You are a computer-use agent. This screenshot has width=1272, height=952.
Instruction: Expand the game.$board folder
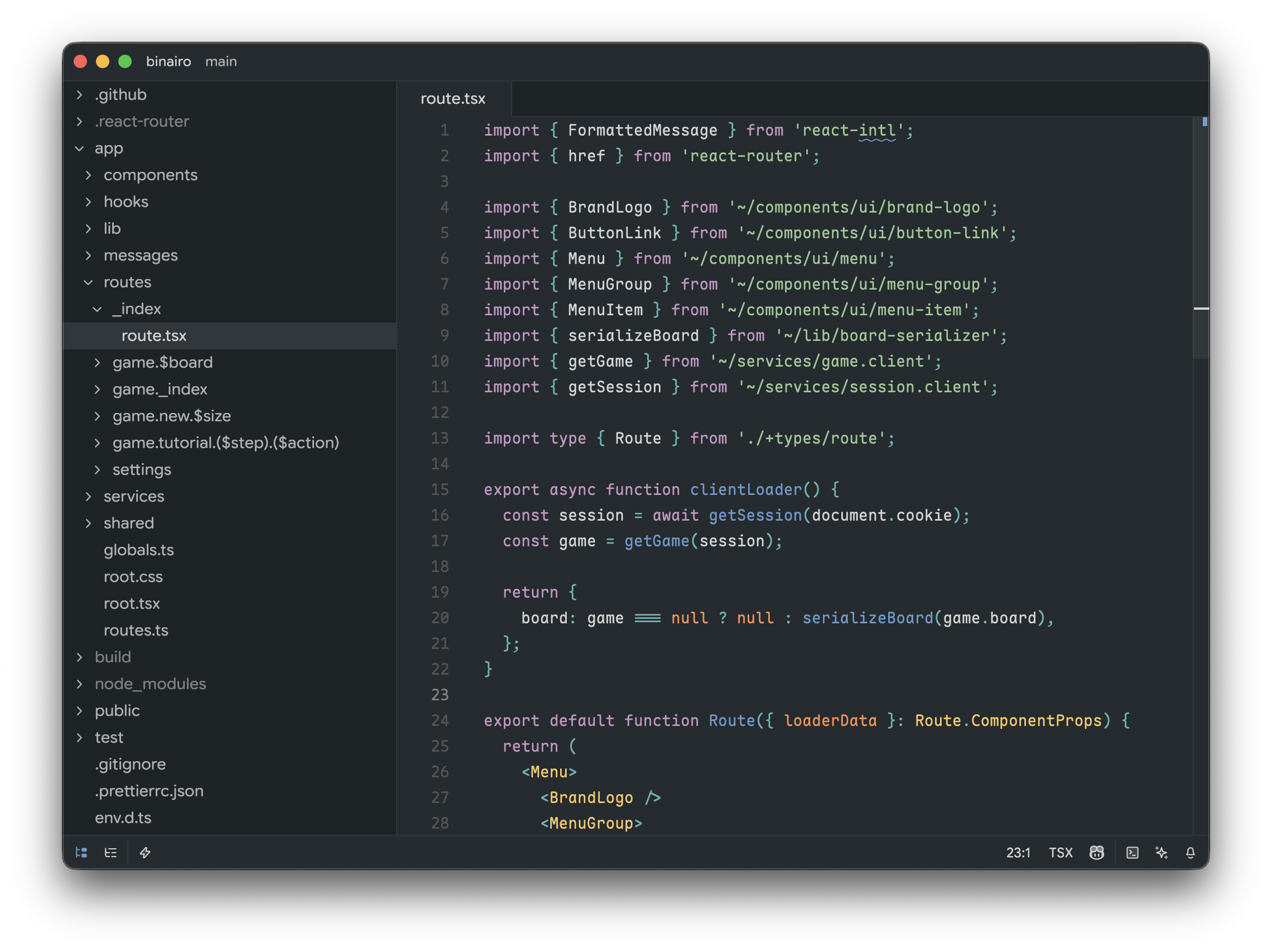(230, 362)
